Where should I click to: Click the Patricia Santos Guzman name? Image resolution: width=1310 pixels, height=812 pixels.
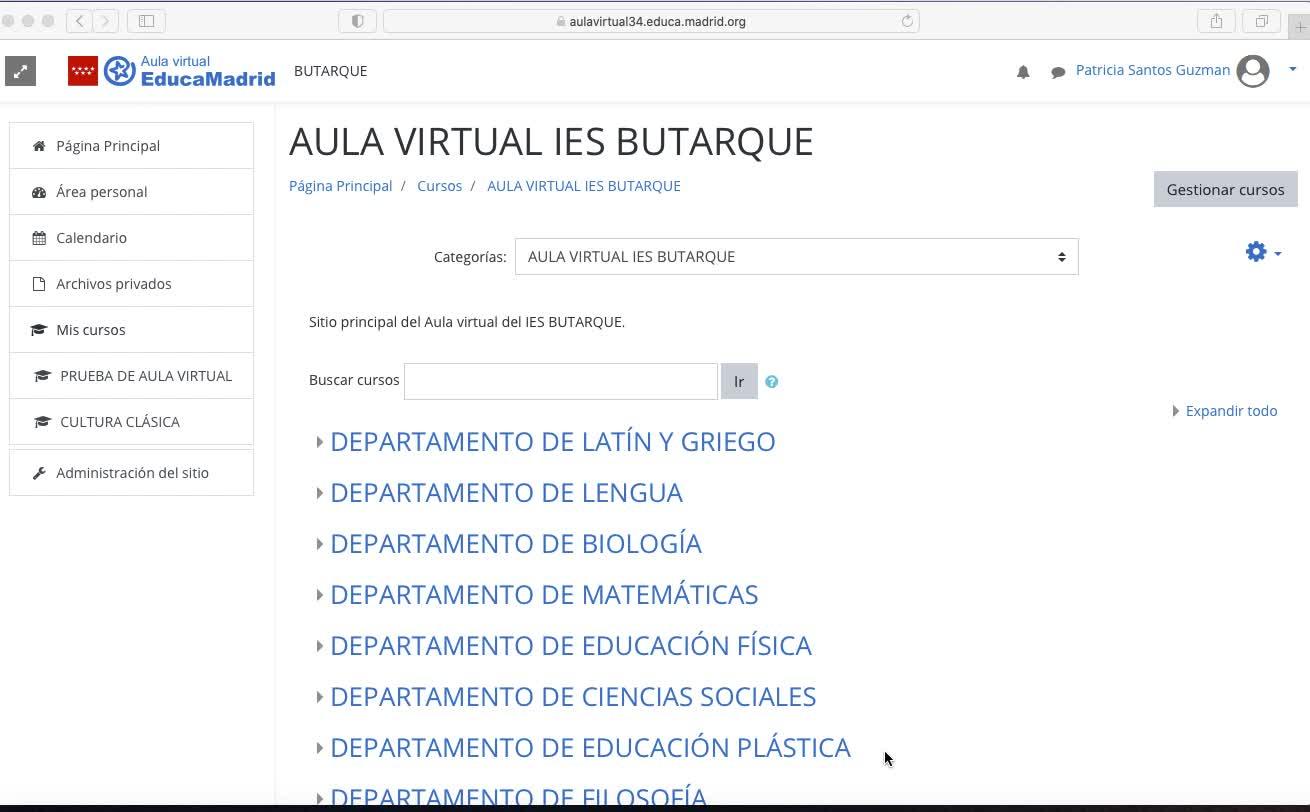(1152, 70)
